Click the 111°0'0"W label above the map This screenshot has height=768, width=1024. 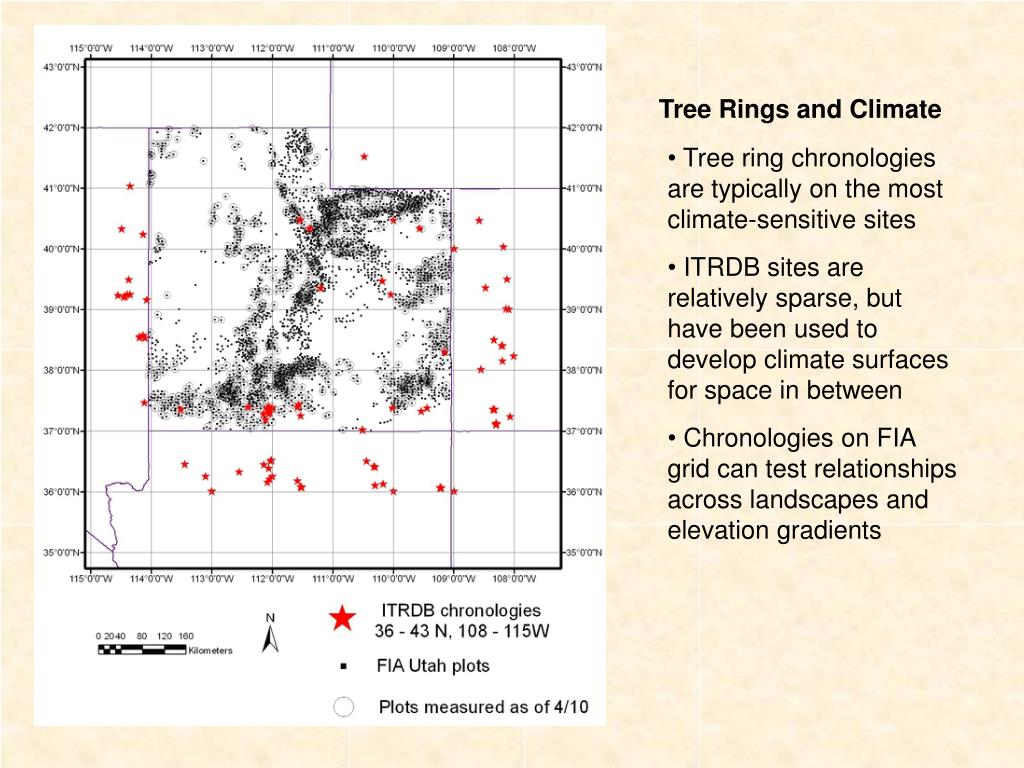pos(333,48)
